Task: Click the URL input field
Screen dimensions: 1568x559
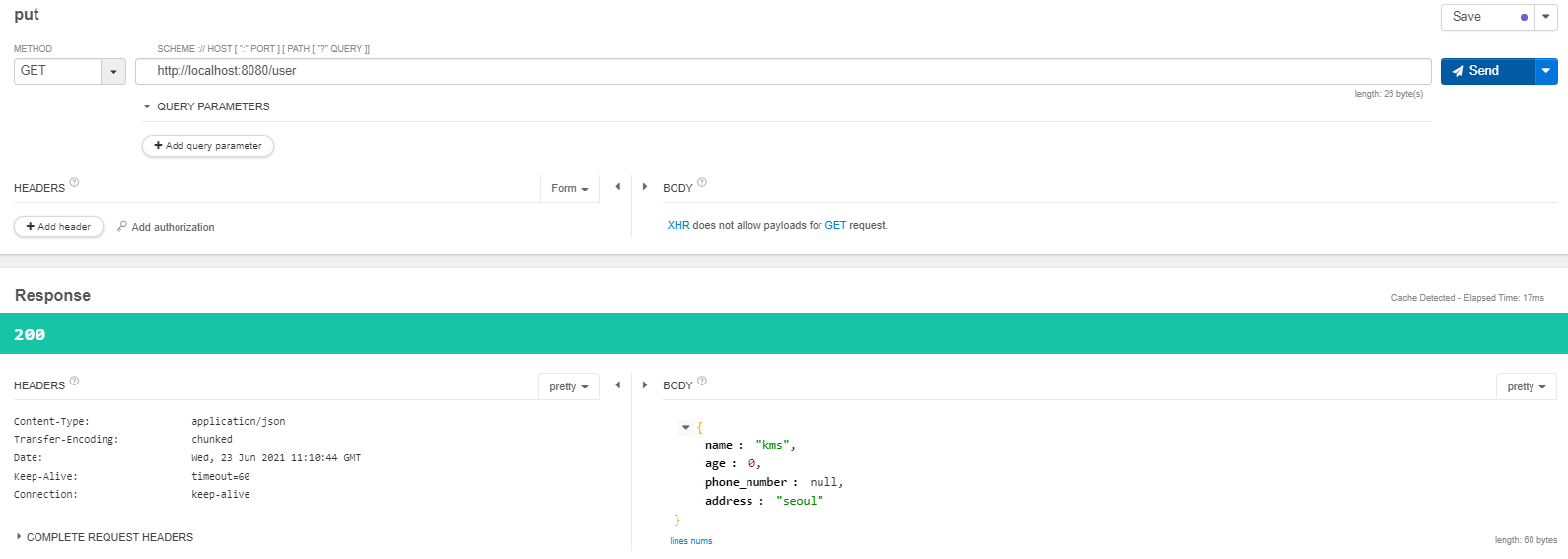Action: point(783,71)
